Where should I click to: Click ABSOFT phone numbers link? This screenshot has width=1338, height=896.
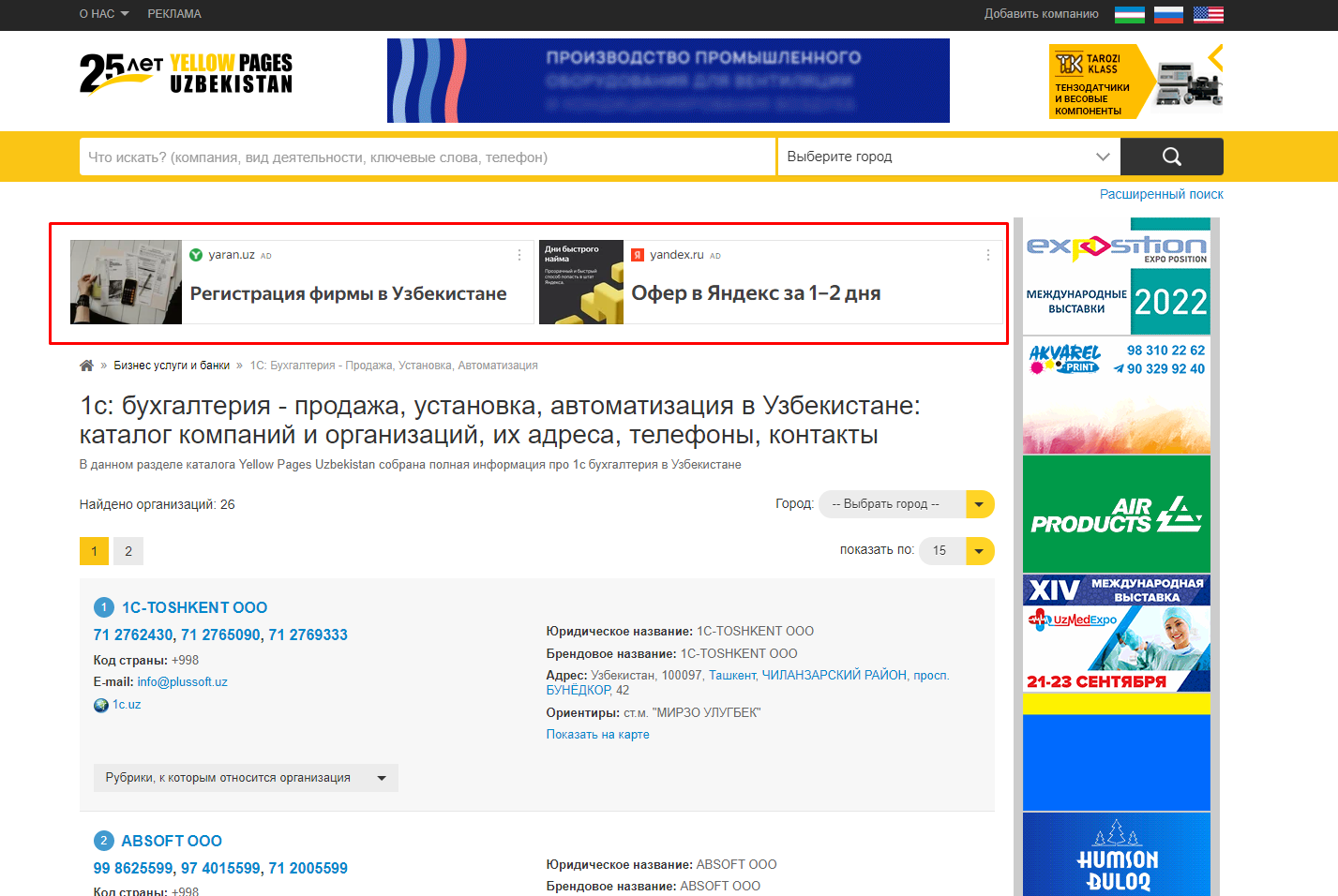220,868
